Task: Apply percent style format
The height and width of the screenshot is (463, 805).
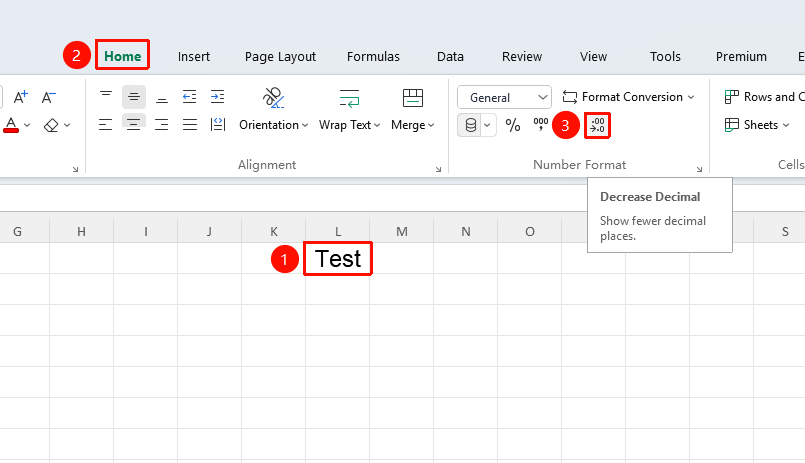Action: (x=513, y=125)
